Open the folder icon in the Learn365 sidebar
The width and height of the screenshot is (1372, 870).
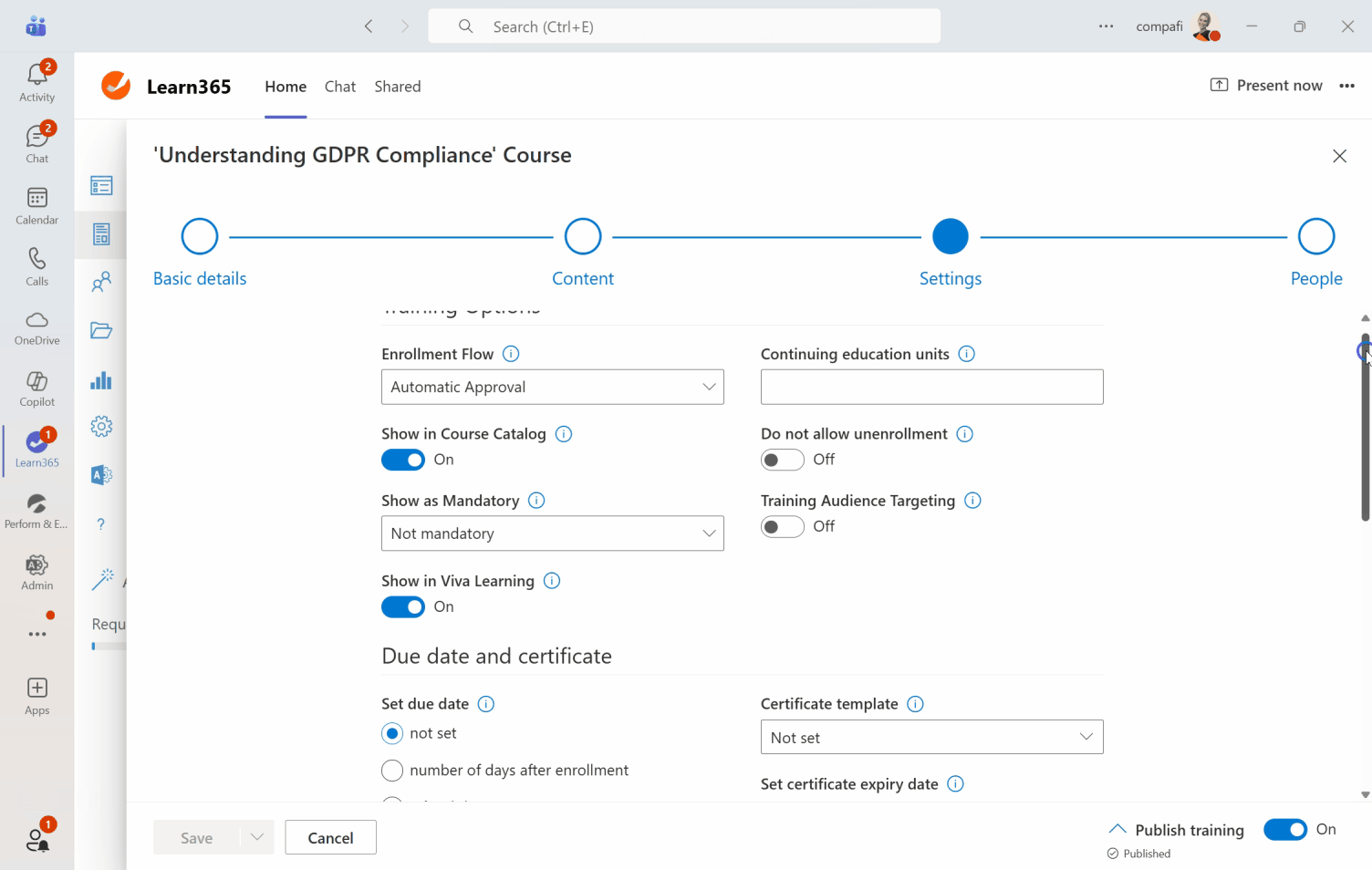100,330
